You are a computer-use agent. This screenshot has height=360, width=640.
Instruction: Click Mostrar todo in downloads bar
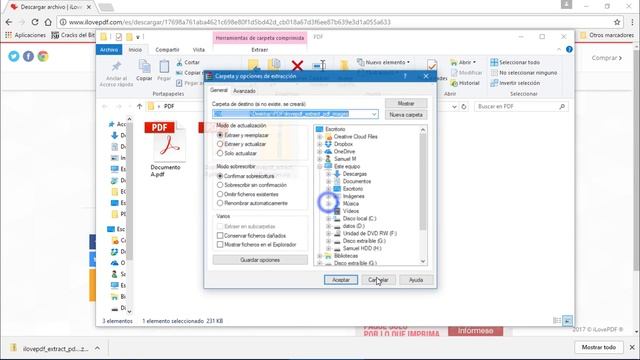tap(599, 347)
